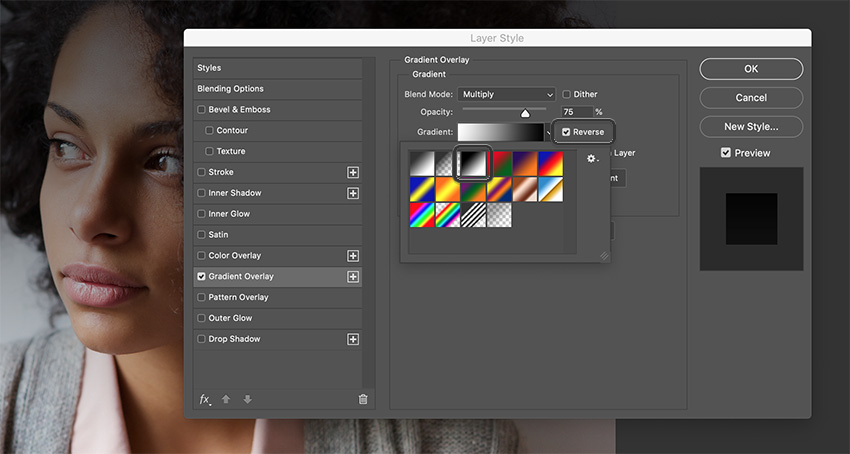Click the OK button
The height and width of the screenshot is (454, 850).
751,69
